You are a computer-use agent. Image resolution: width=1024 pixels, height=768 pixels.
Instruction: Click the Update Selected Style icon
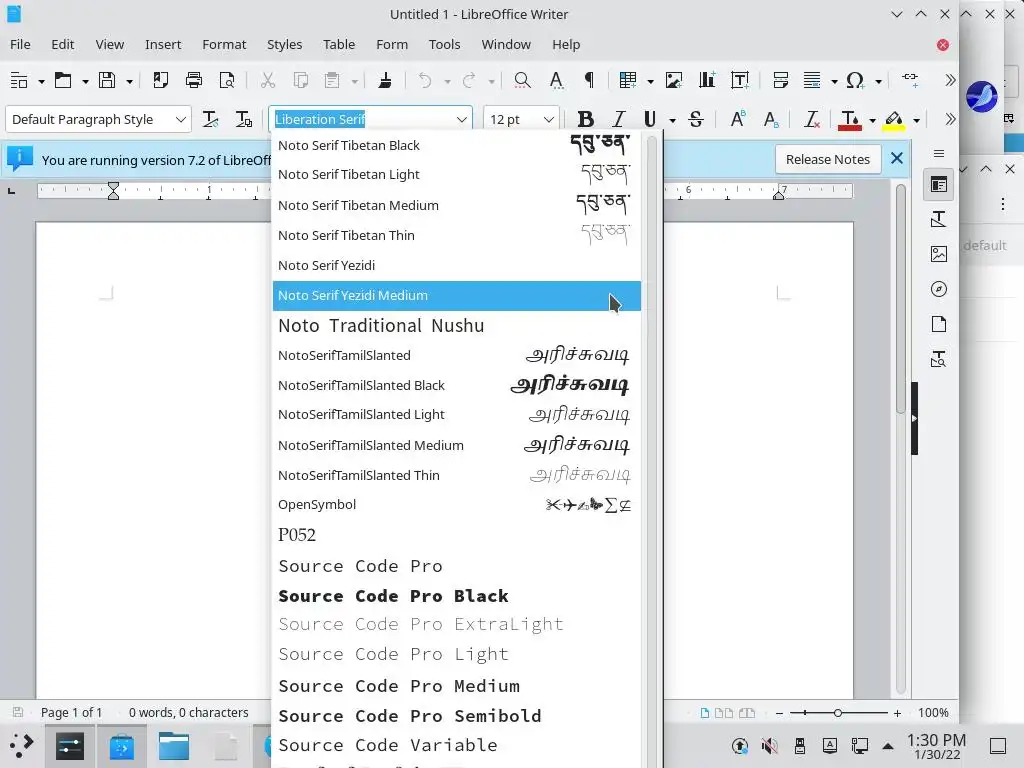210,120
